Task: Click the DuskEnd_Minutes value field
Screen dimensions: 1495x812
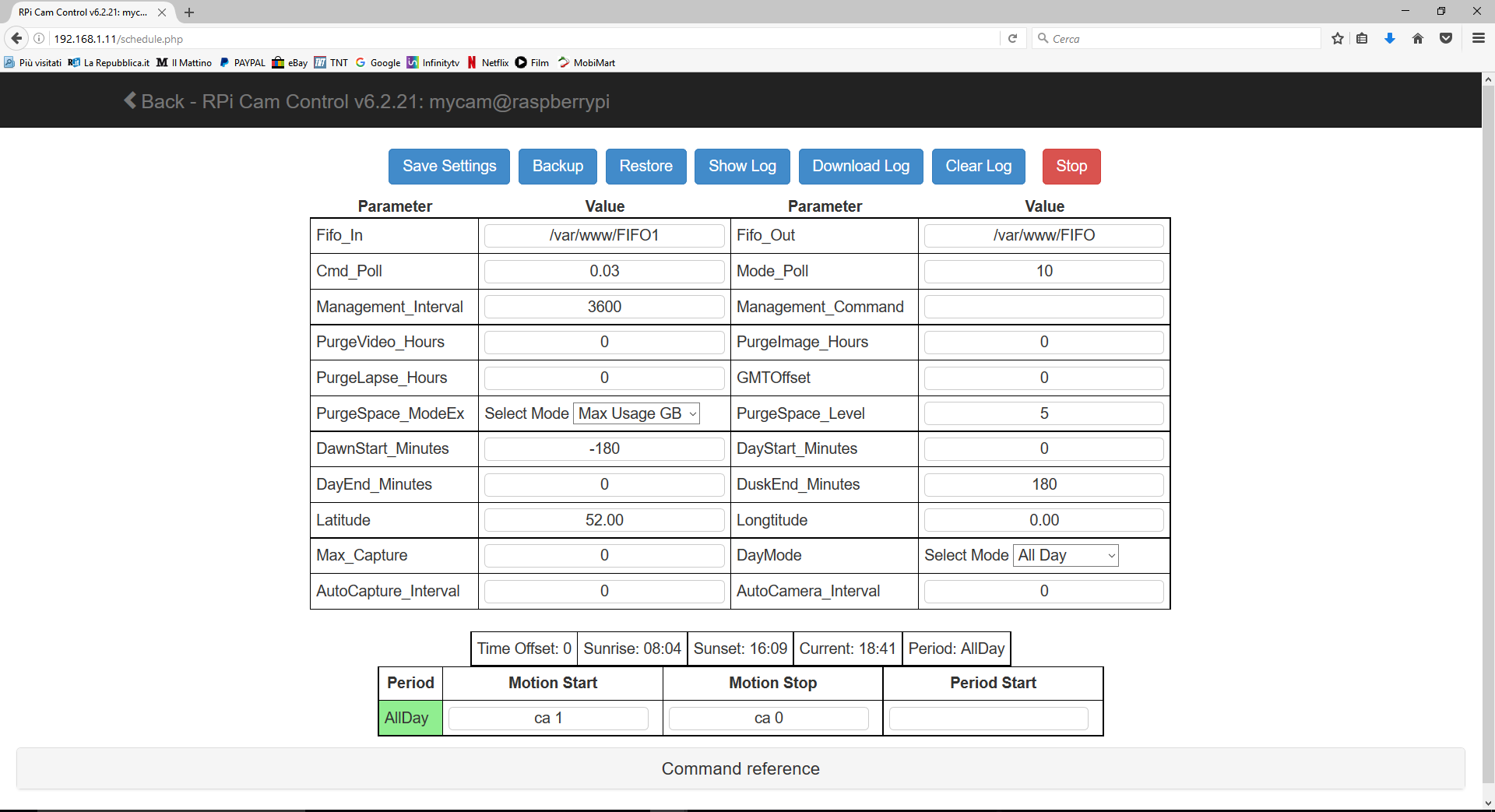Action: (1044, 485)
